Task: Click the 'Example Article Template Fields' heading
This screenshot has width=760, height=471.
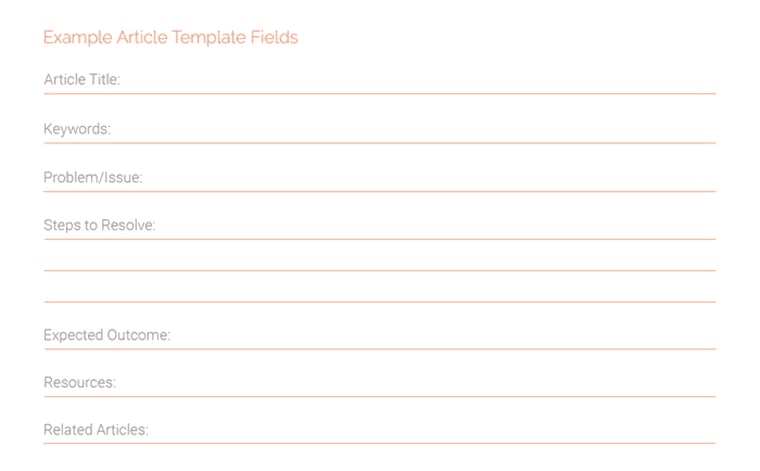Action: (170, 38)
